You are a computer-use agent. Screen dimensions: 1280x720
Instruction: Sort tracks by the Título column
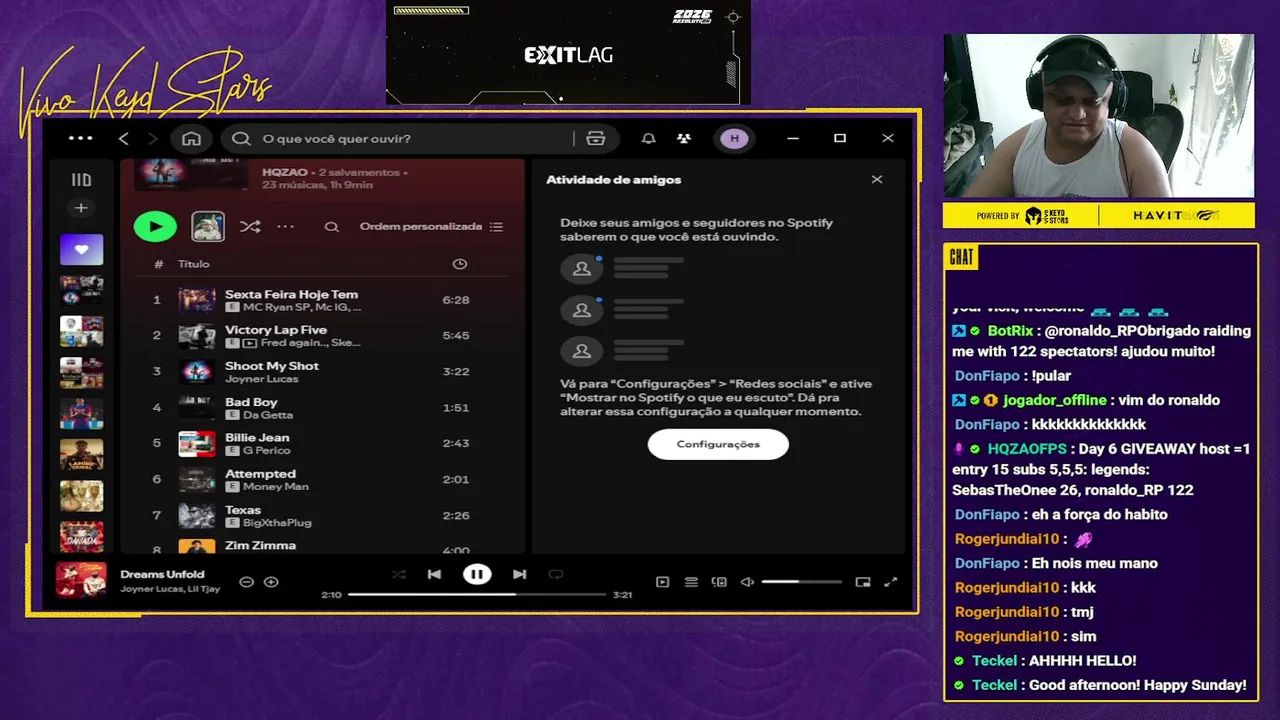(x=194, y=264)
